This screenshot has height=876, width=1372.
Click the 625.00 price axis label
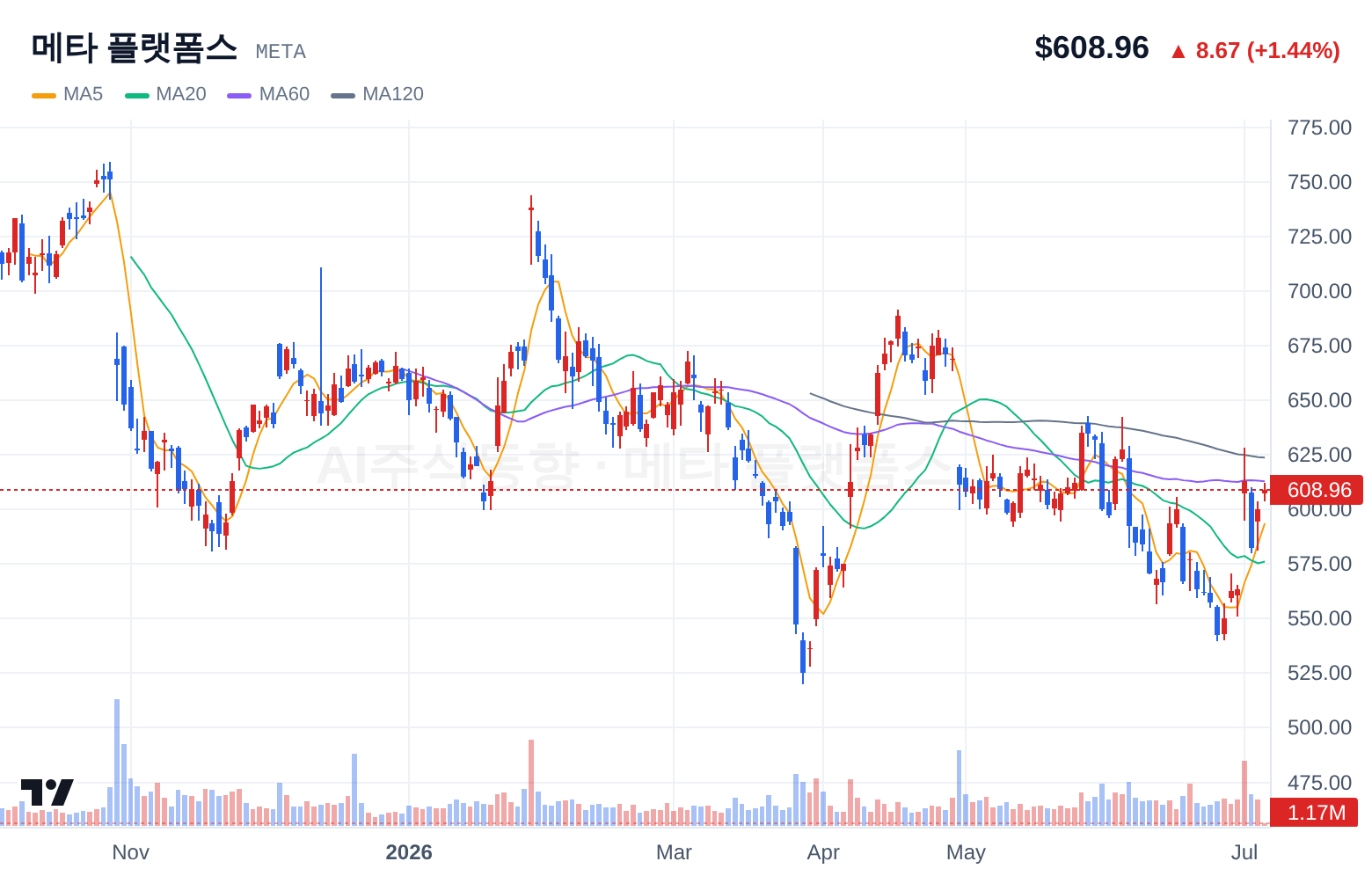pyautogui.click(x=1319, y=455)
